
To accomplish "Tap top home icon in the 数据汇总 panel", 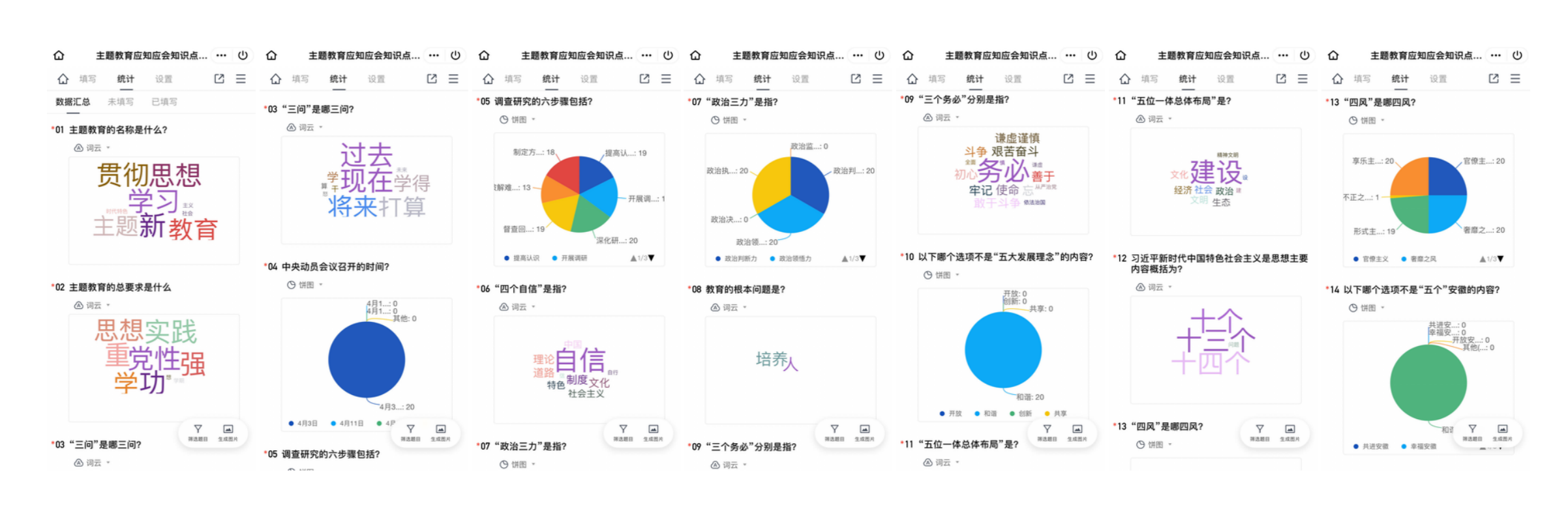I will 59,55.
